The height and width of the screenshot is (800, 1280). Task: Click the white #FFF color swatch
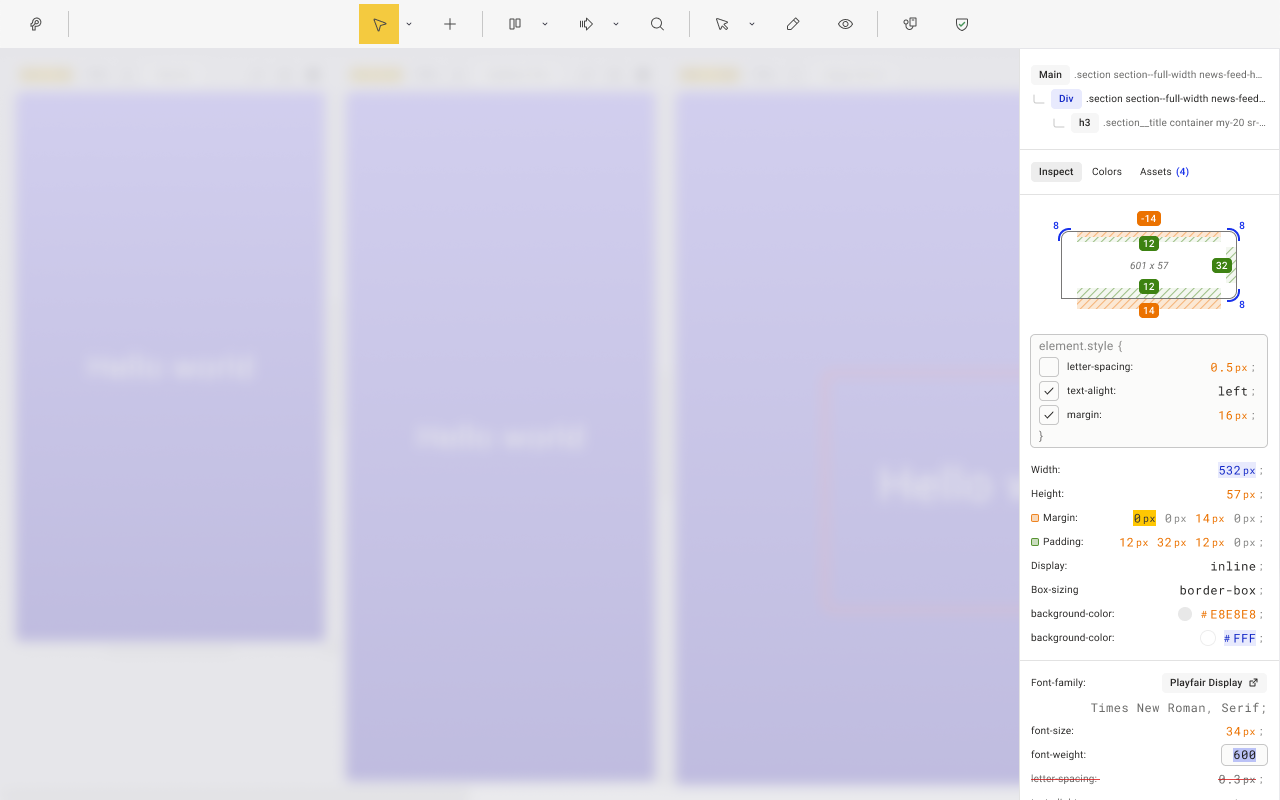[1208, 638]
